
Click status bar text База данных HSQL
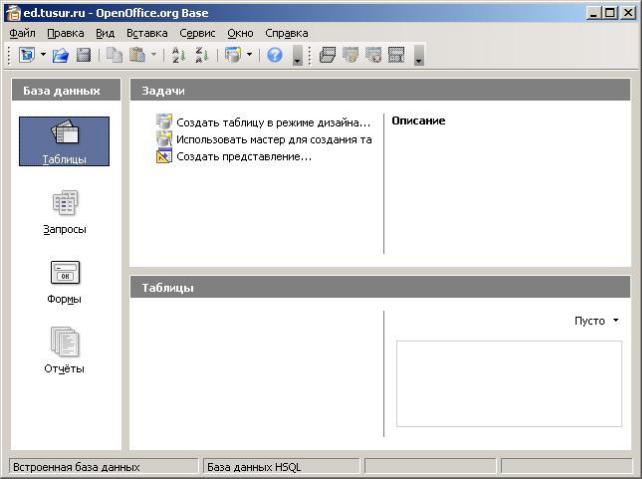254,467
